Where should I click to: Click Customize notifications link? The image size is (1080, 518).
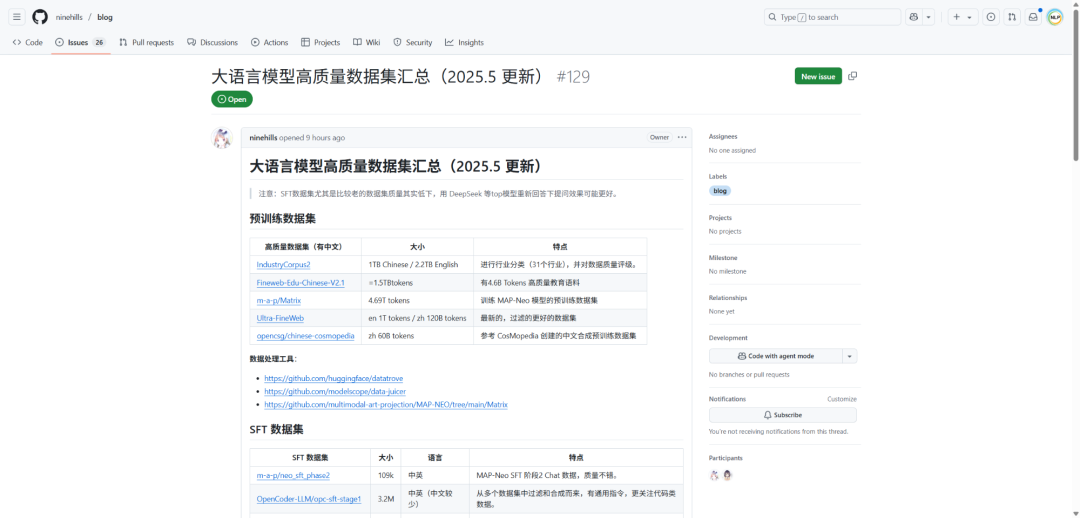pyautogui.click(x=842, y=399)
